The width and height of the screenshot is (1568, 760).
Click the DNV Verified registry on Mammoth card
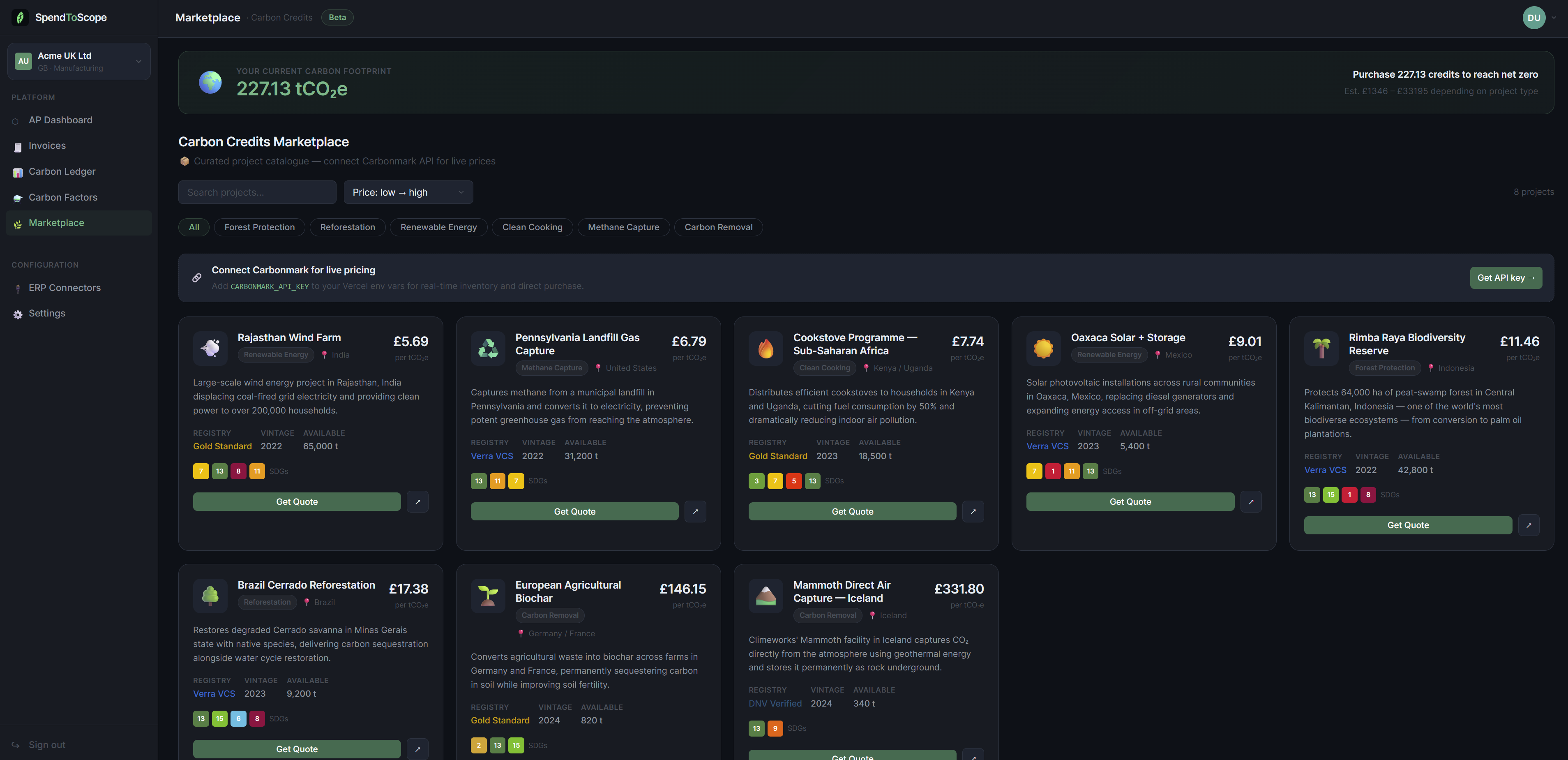[x=775, y=703]
